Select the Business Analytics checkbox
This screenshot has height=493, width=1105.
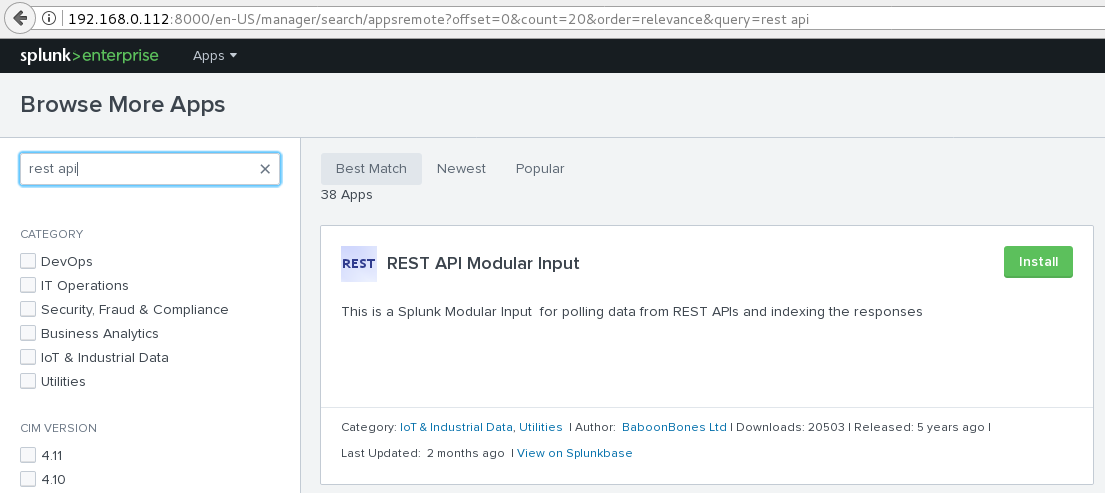coord(28,333)
